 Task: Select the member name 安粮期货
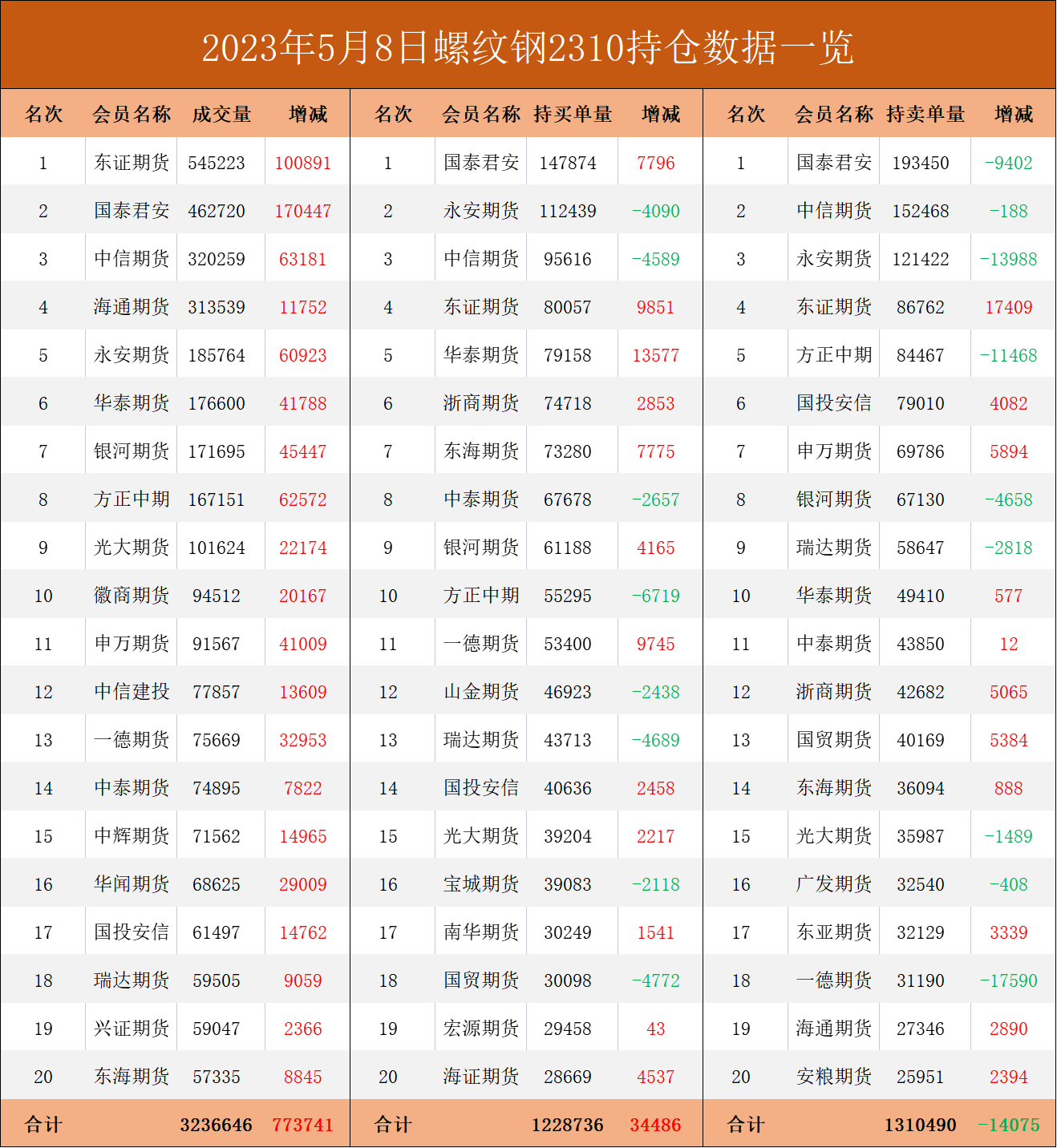[x=834, y=1077]
